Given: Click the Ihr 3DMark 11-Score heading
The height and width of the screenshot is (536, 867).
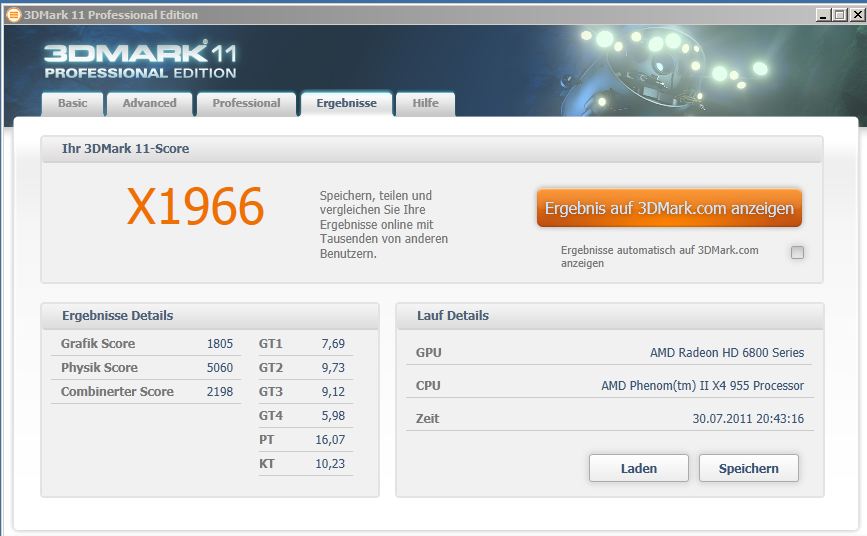Looking at the screenshot, I should point(126,148).
